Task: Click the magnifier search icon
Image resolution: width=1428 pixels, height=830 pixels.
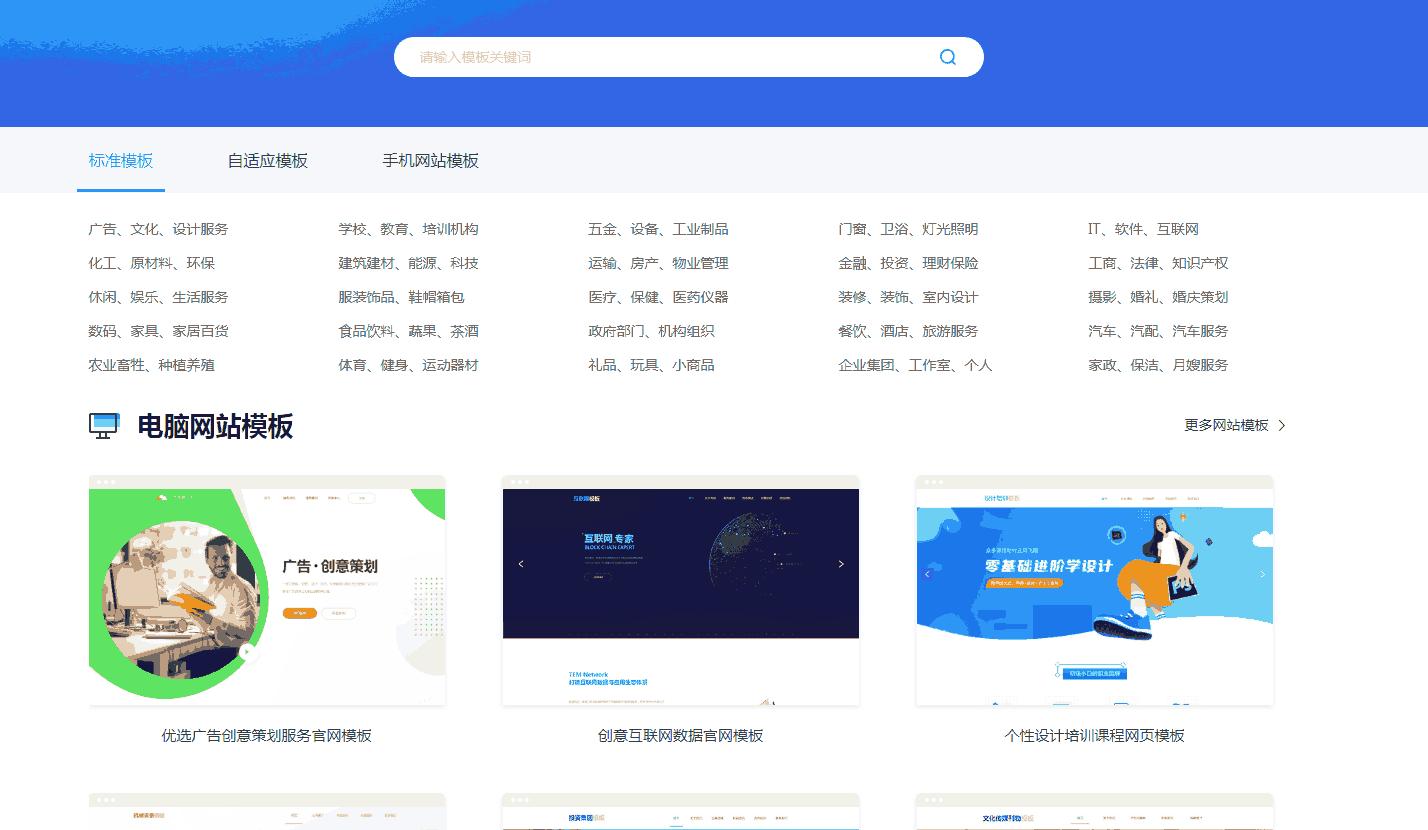Action: pos(947,57)
